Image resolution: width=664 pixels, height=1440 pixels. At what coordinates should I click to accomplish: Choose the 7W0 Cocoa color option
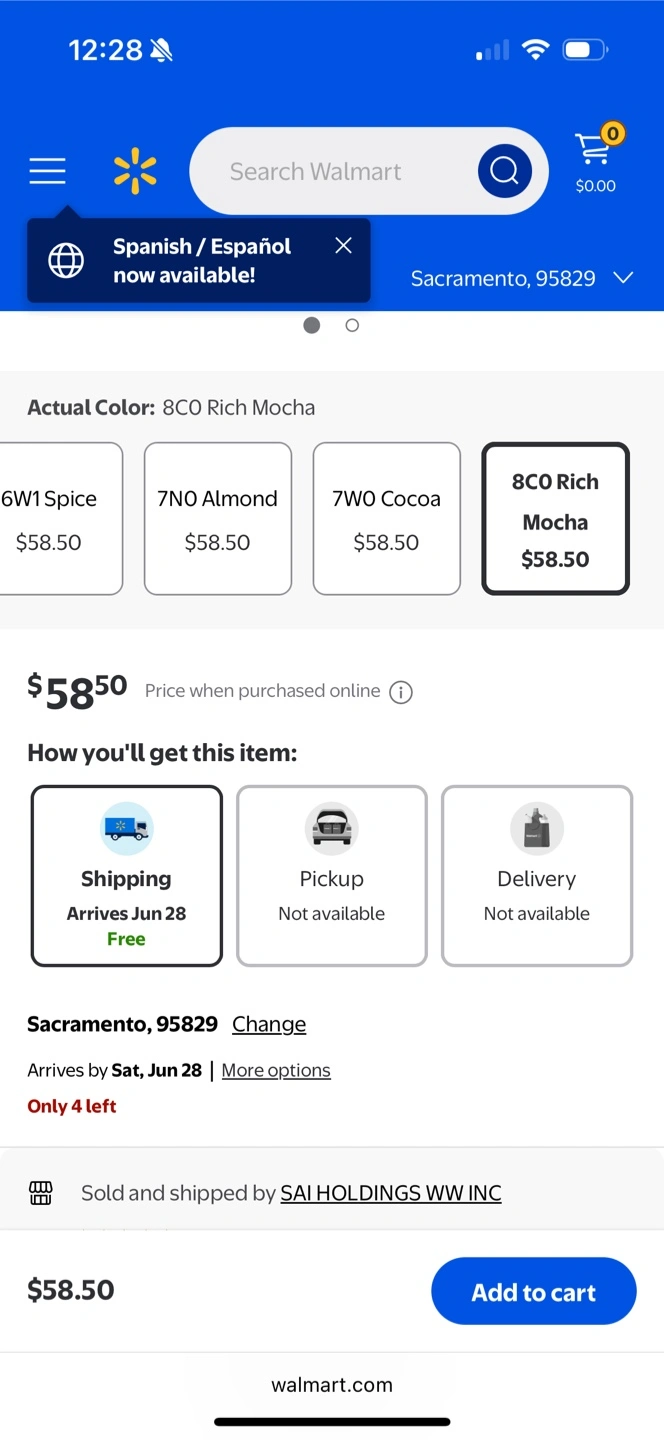point(386,519)
